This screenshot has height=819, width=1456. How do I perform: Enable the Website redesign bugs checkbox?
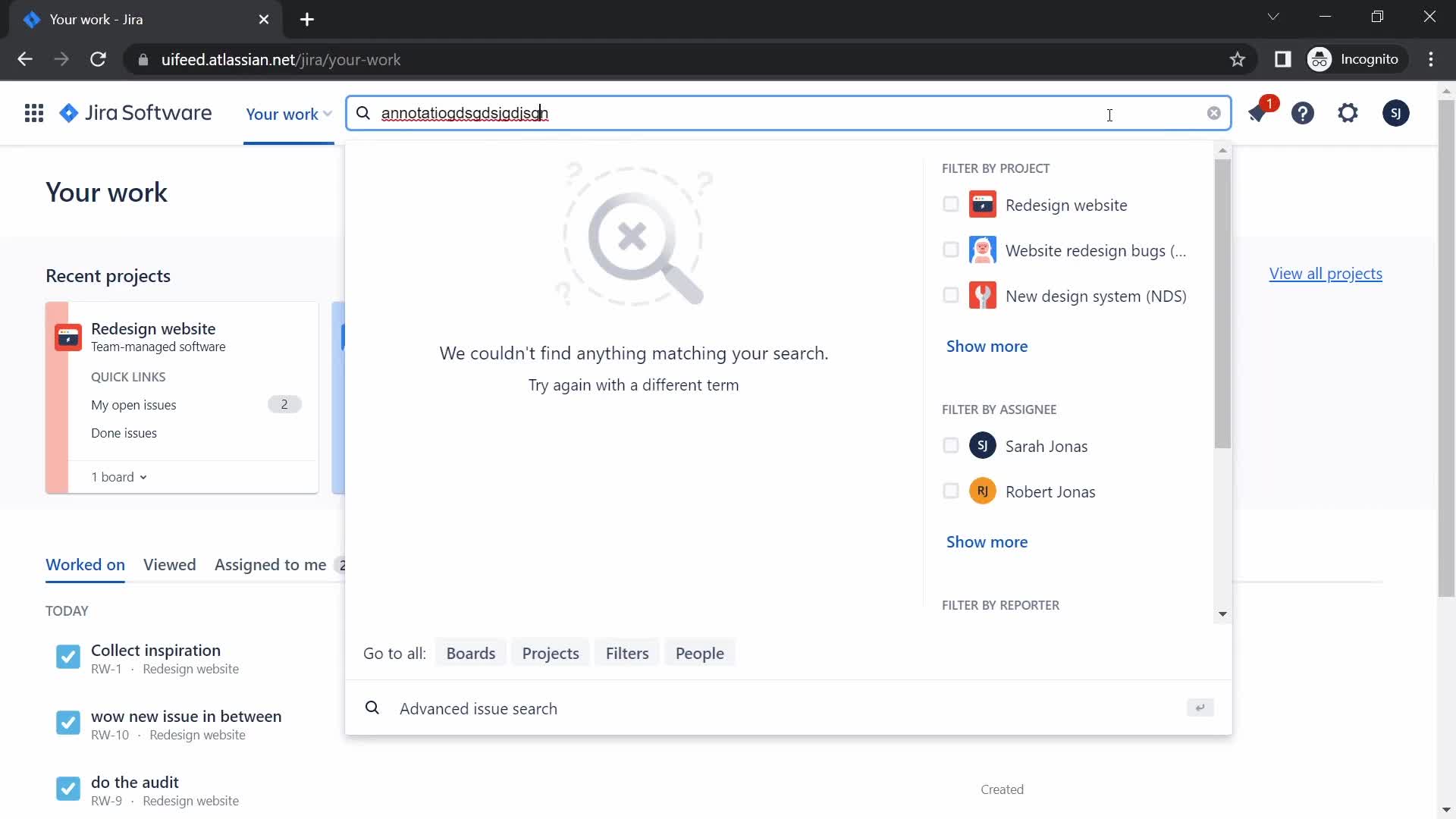click(950, 250)
